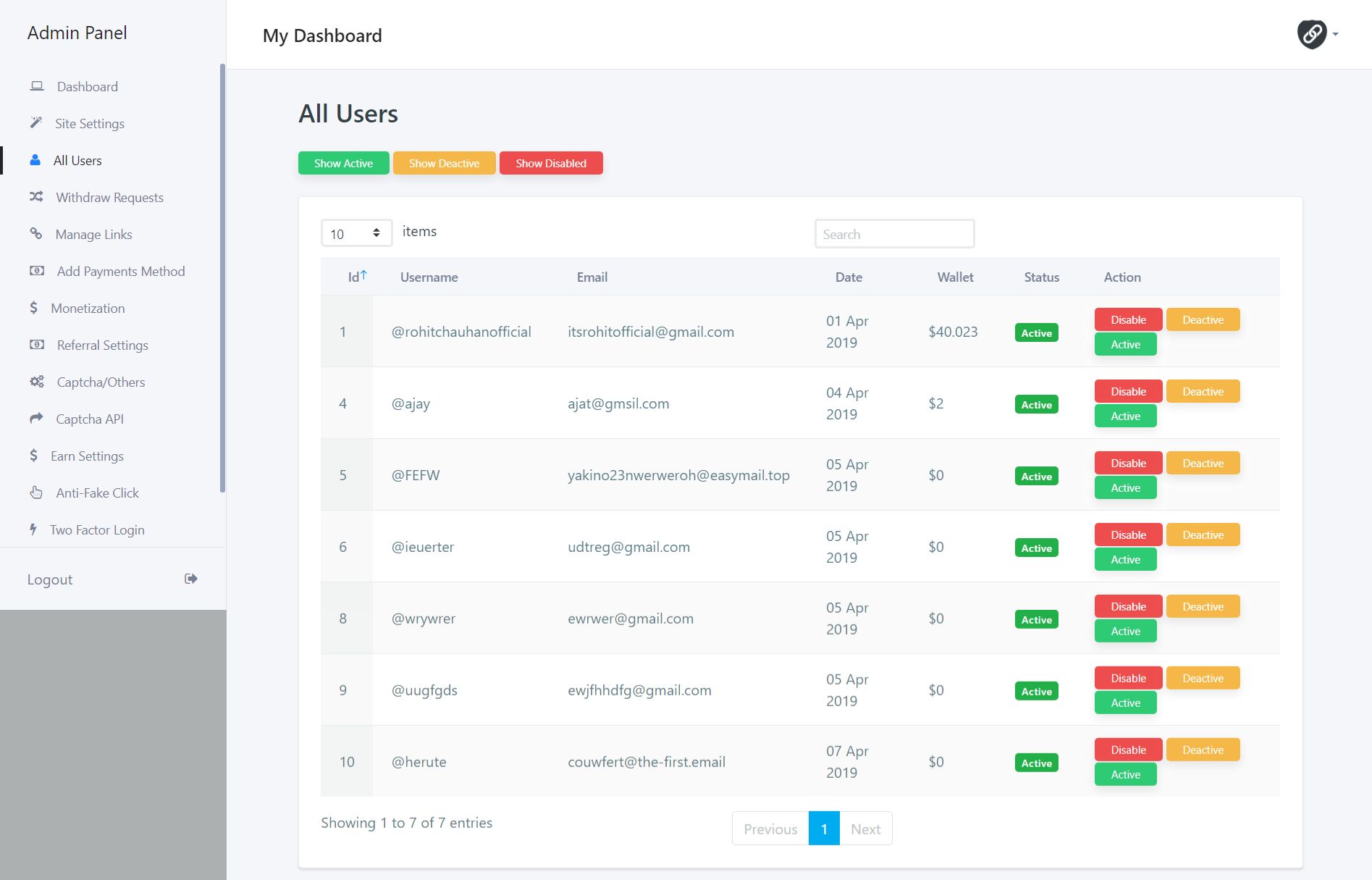1372x880 pixels.
Task: Deactivate user @herute
Action: 1203,750
